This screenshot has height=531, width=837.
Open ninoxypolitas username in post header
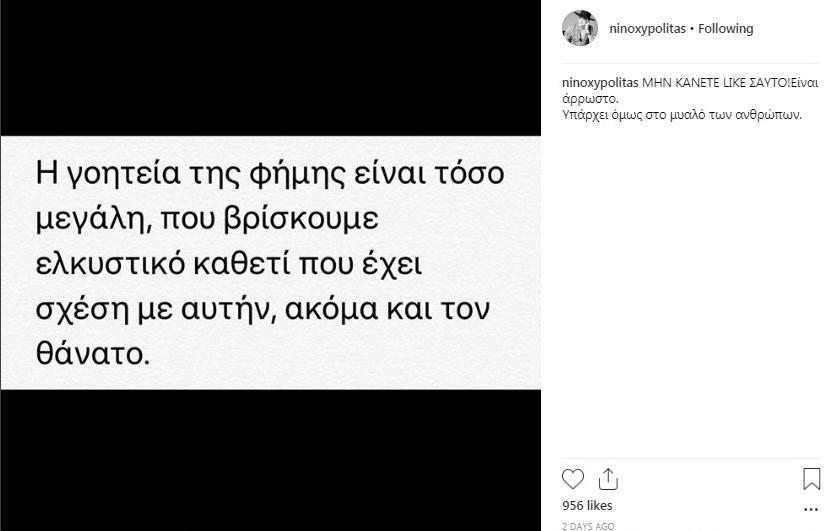647,29
